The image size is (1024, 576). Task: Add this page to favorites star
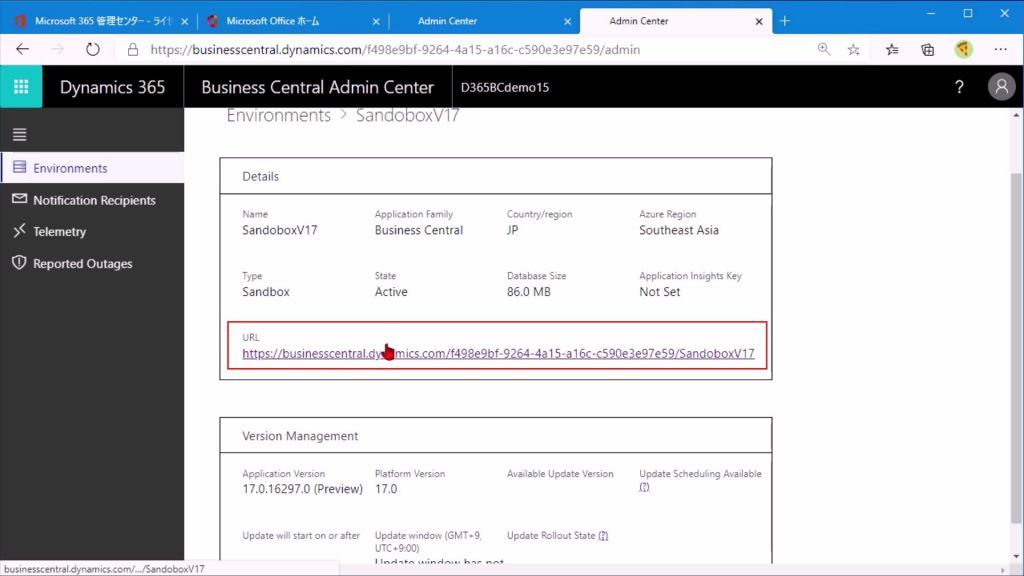[x=854, y=50]
